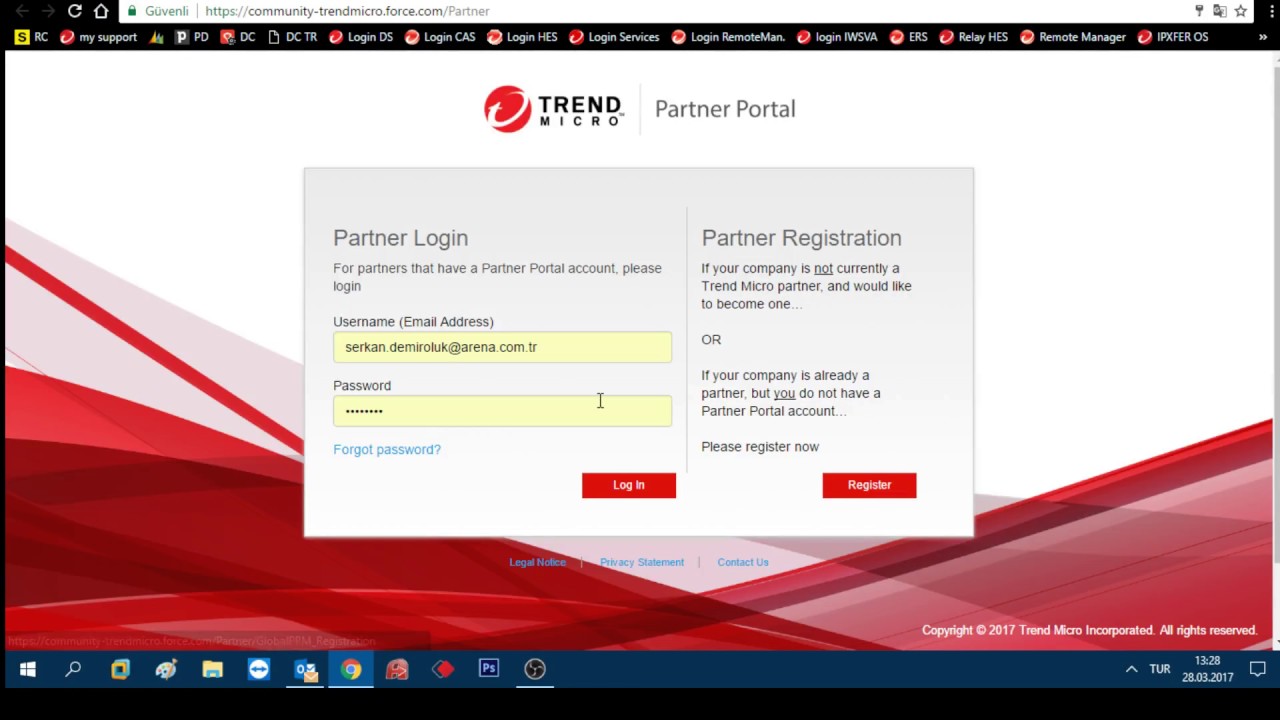Click the Partner Registration heading

(x=801, y=238)
